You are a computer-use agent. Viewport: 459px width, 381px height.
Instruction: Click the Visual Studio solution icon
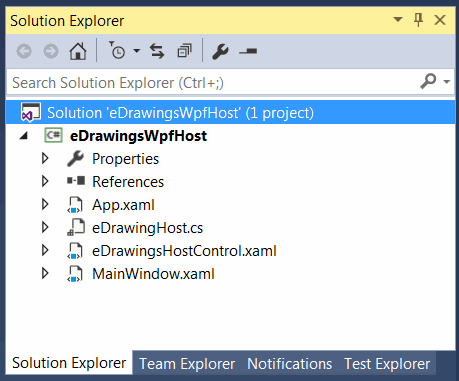click(x=31, y=112)
